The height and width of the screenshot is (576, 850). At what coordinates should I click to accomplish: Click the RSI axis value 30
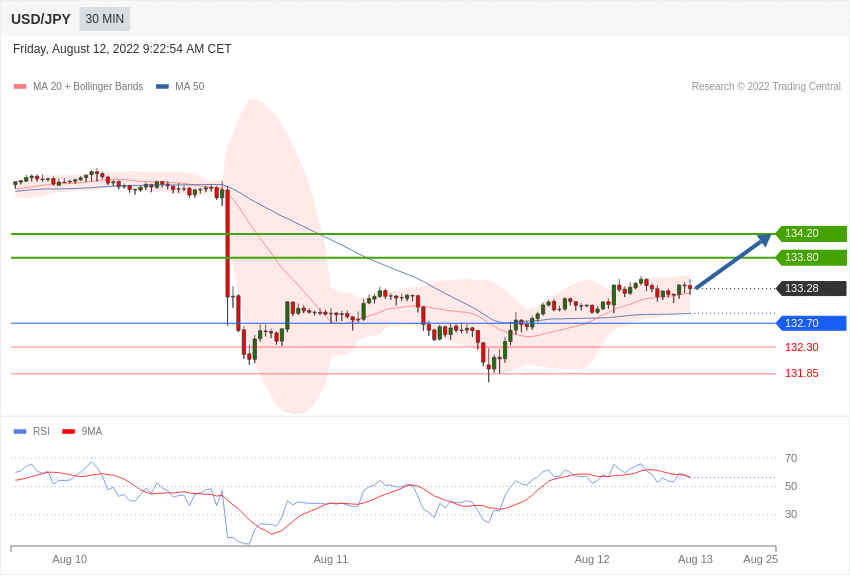click(x=791, y=514)
